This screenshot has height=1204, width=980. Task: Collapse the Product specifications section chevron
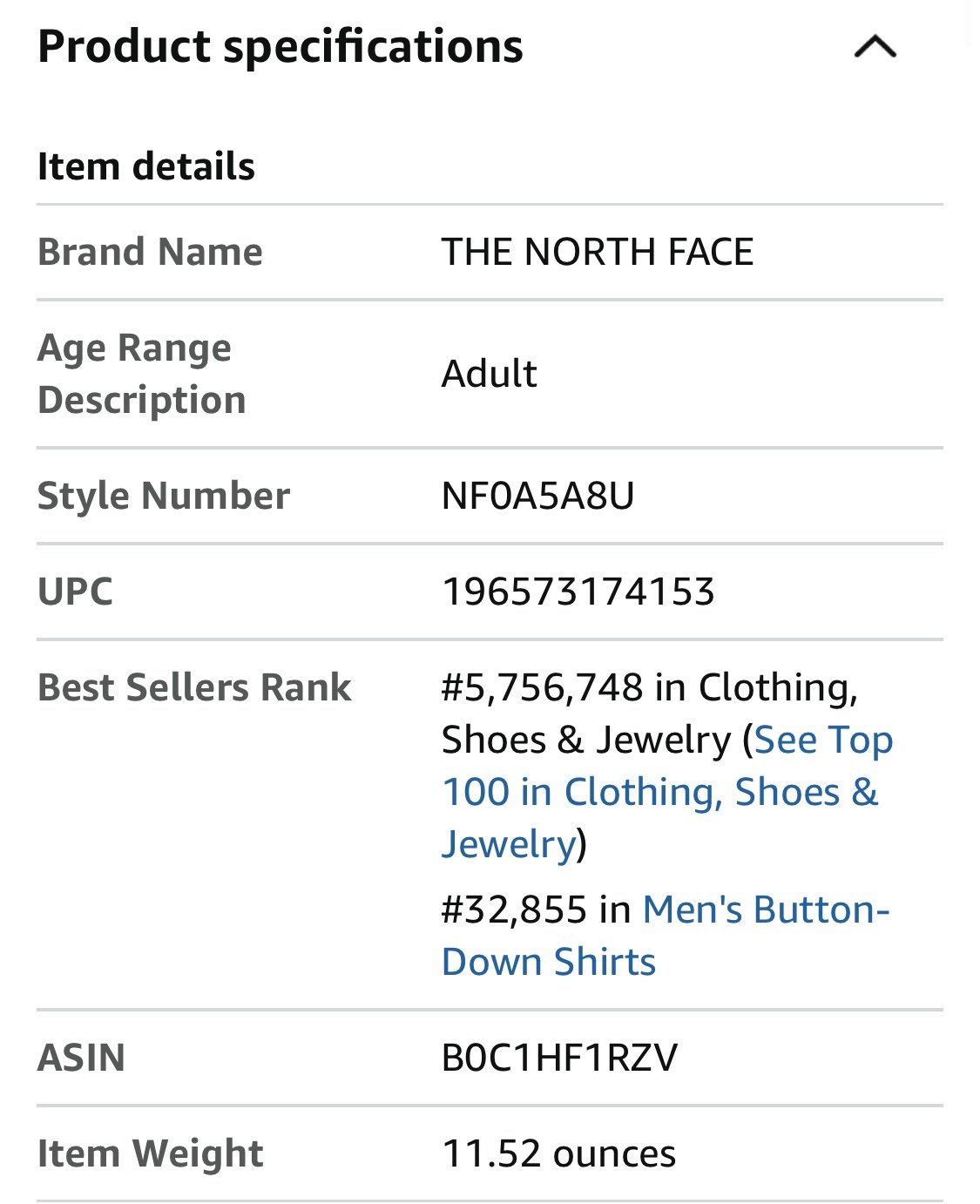pos(875,46)
